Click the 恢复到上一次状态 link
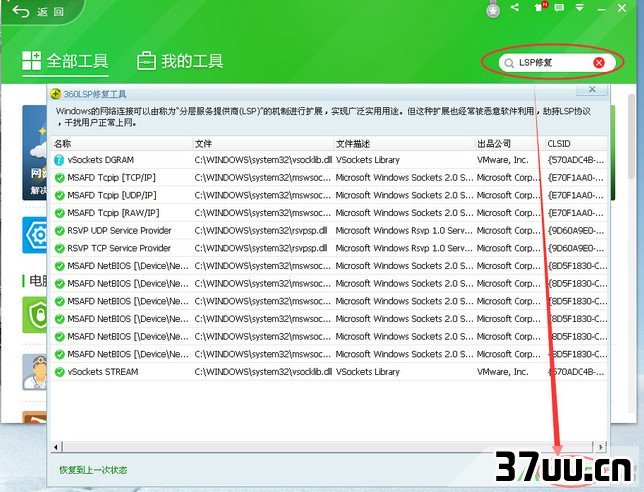The width and height of the screenshot is (644, 492). coord(93,470)
